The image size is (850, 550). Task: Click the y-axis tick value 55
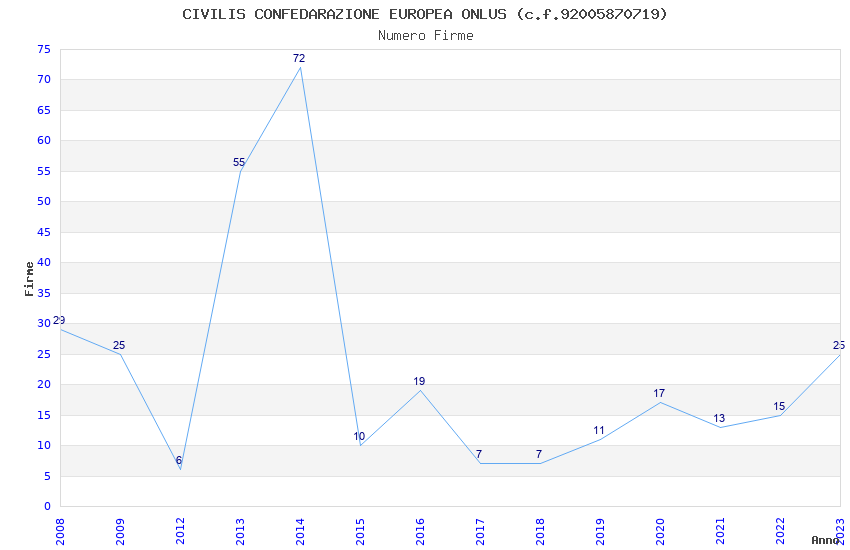44,171
